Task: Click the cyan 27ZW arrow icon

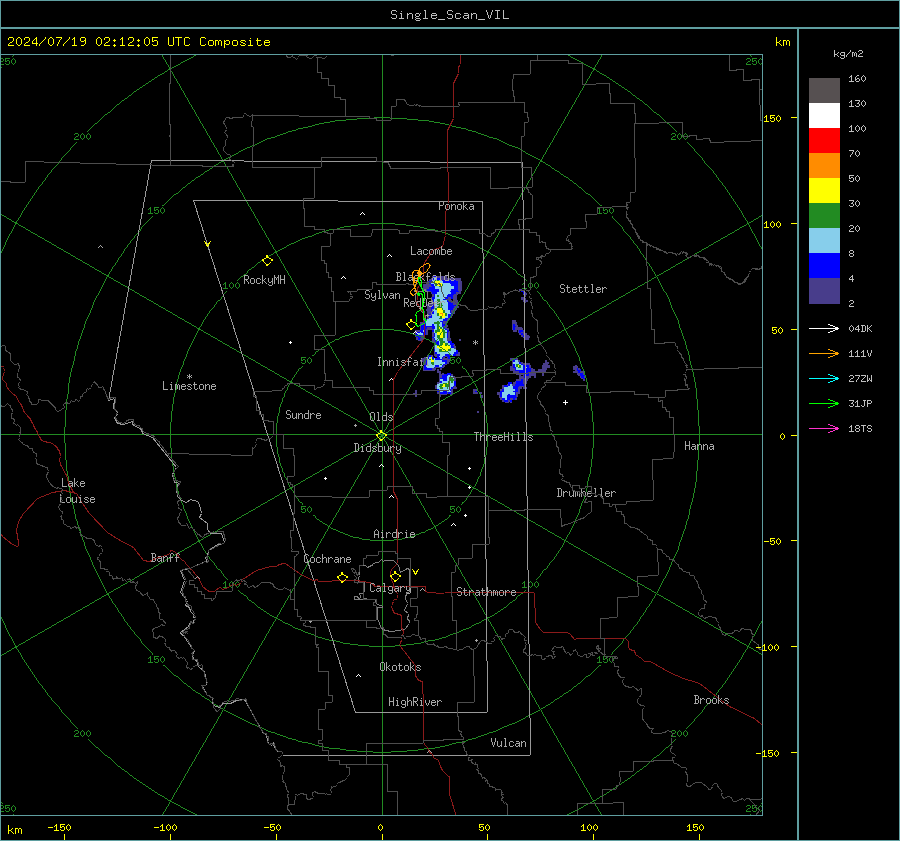Action: coord(824,378)
